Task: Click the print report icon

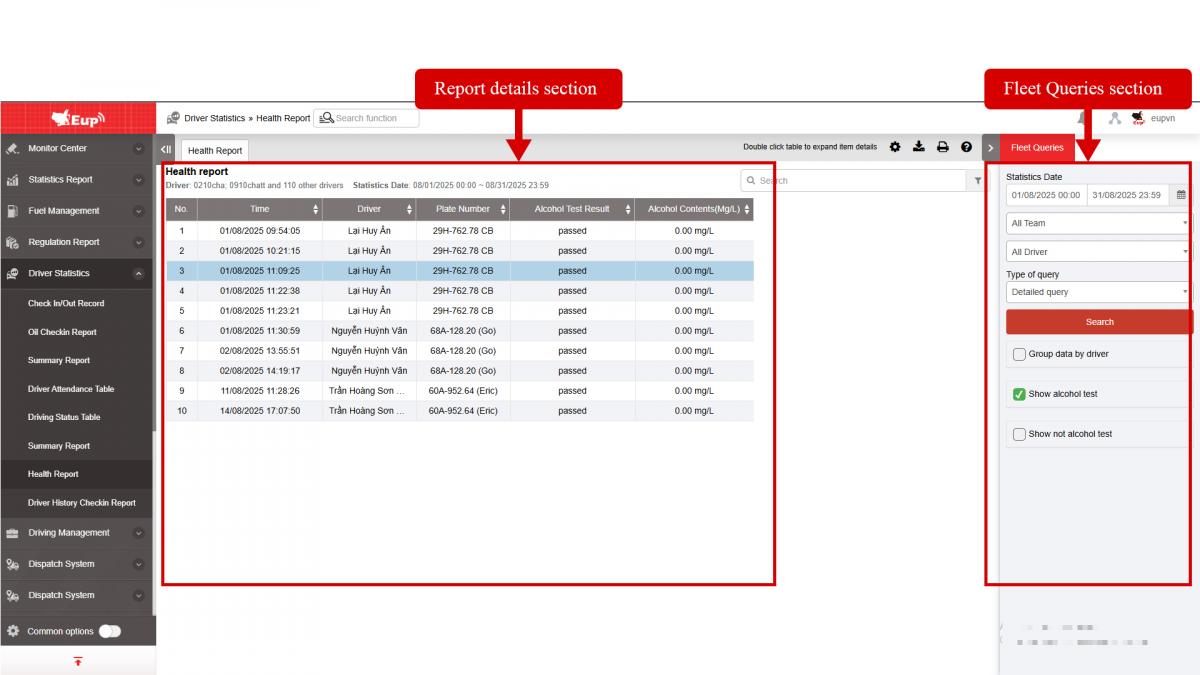Action: point(942,147)
